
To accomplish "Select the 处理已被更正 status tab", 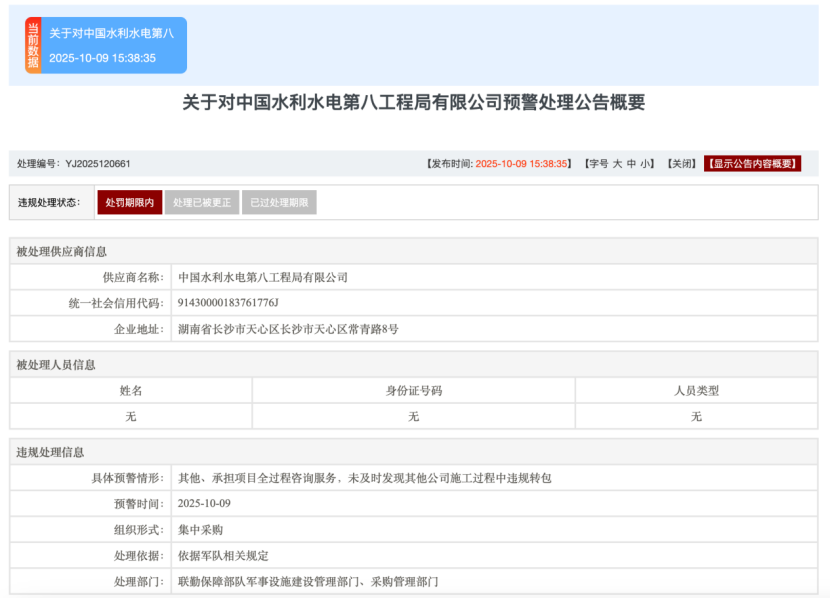I will 202,203.
